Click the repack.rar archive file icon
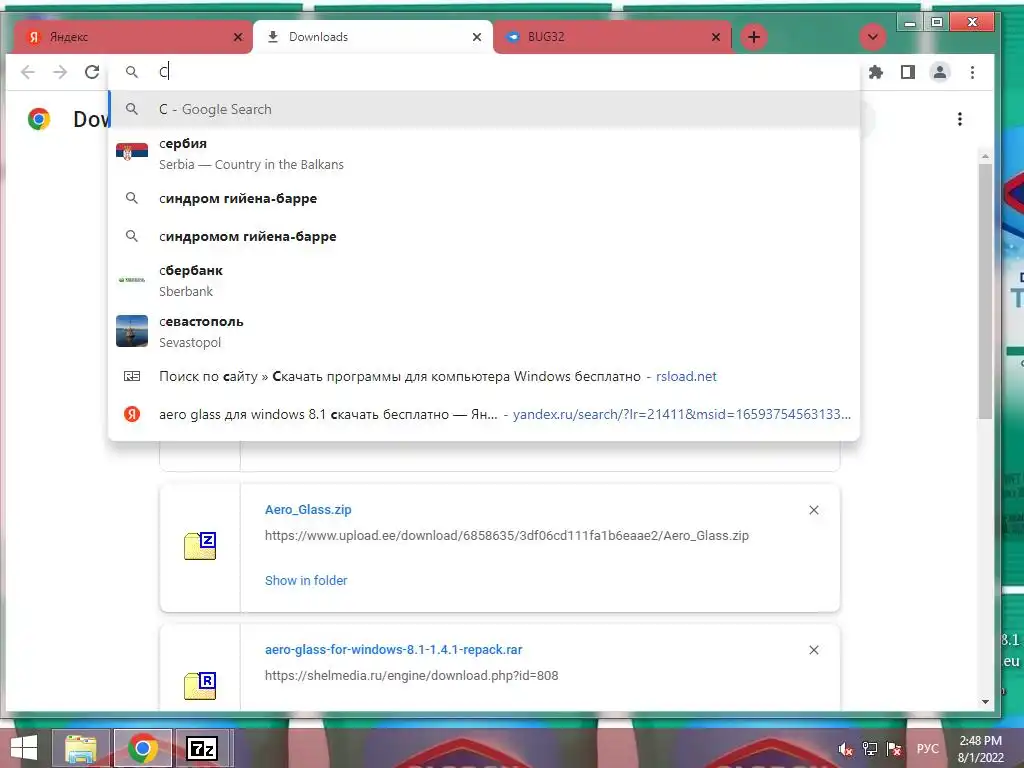This screenshot has width=1024, height=768. (200, 686)
